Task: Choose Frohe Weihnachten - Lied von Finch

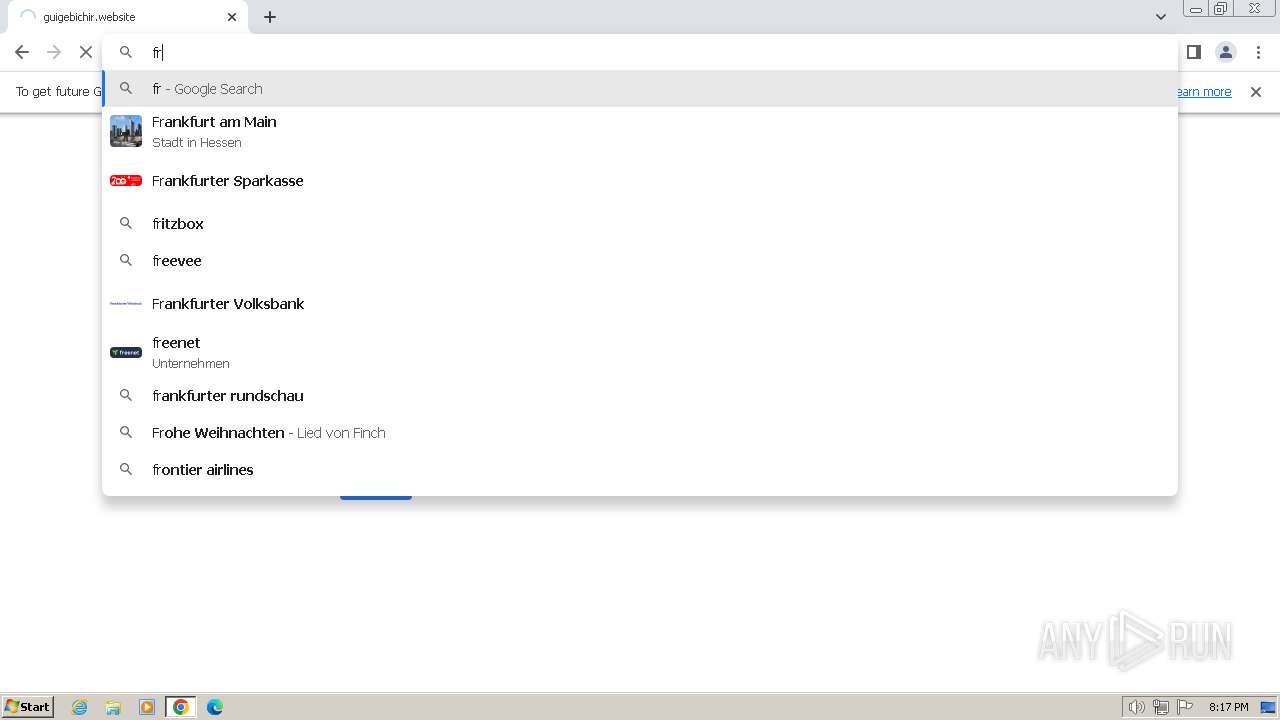Action: [x=640, y=433]
